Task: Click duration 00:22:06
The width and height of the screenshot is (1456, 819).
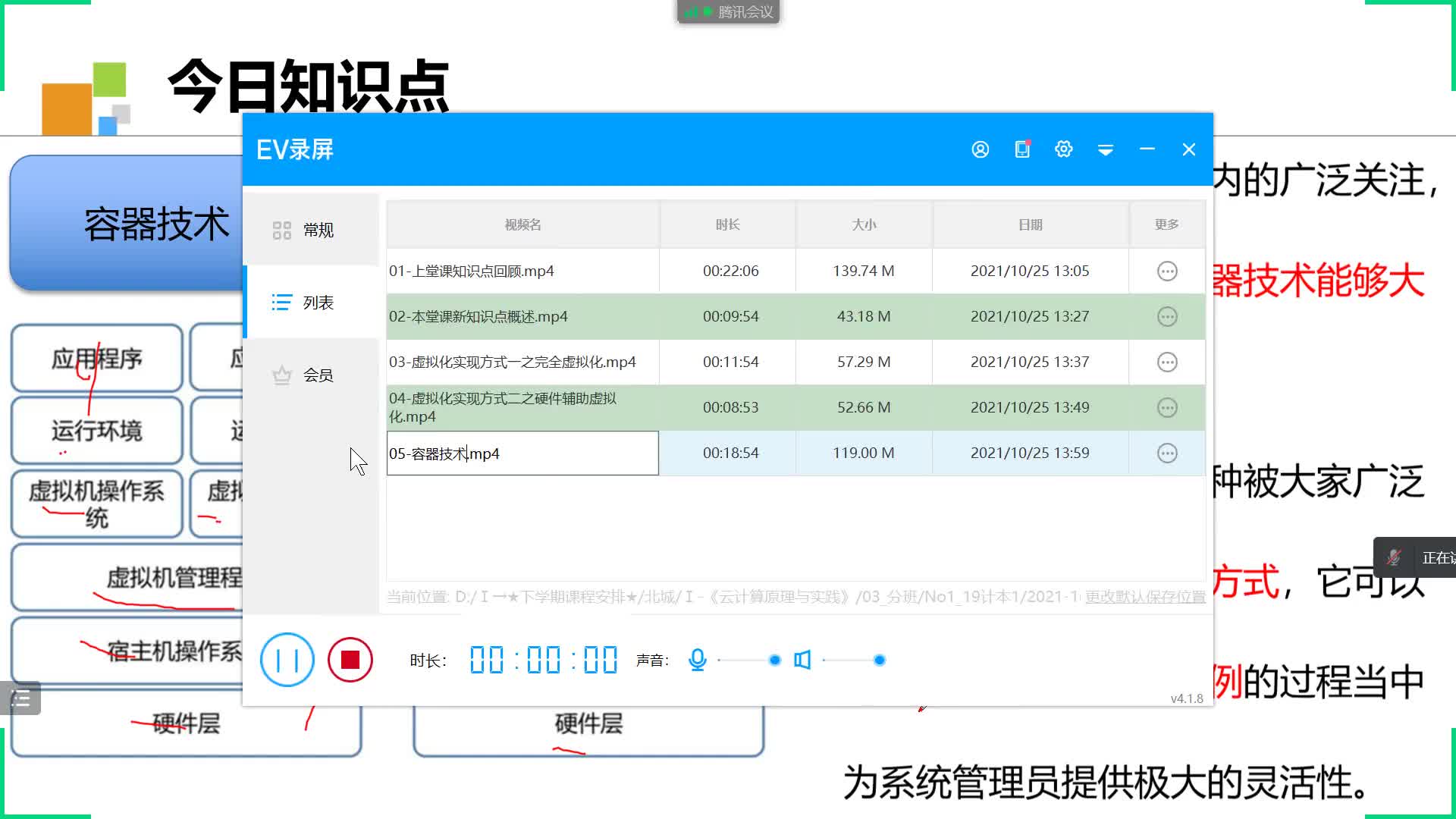Action: [x=731, y=271]
